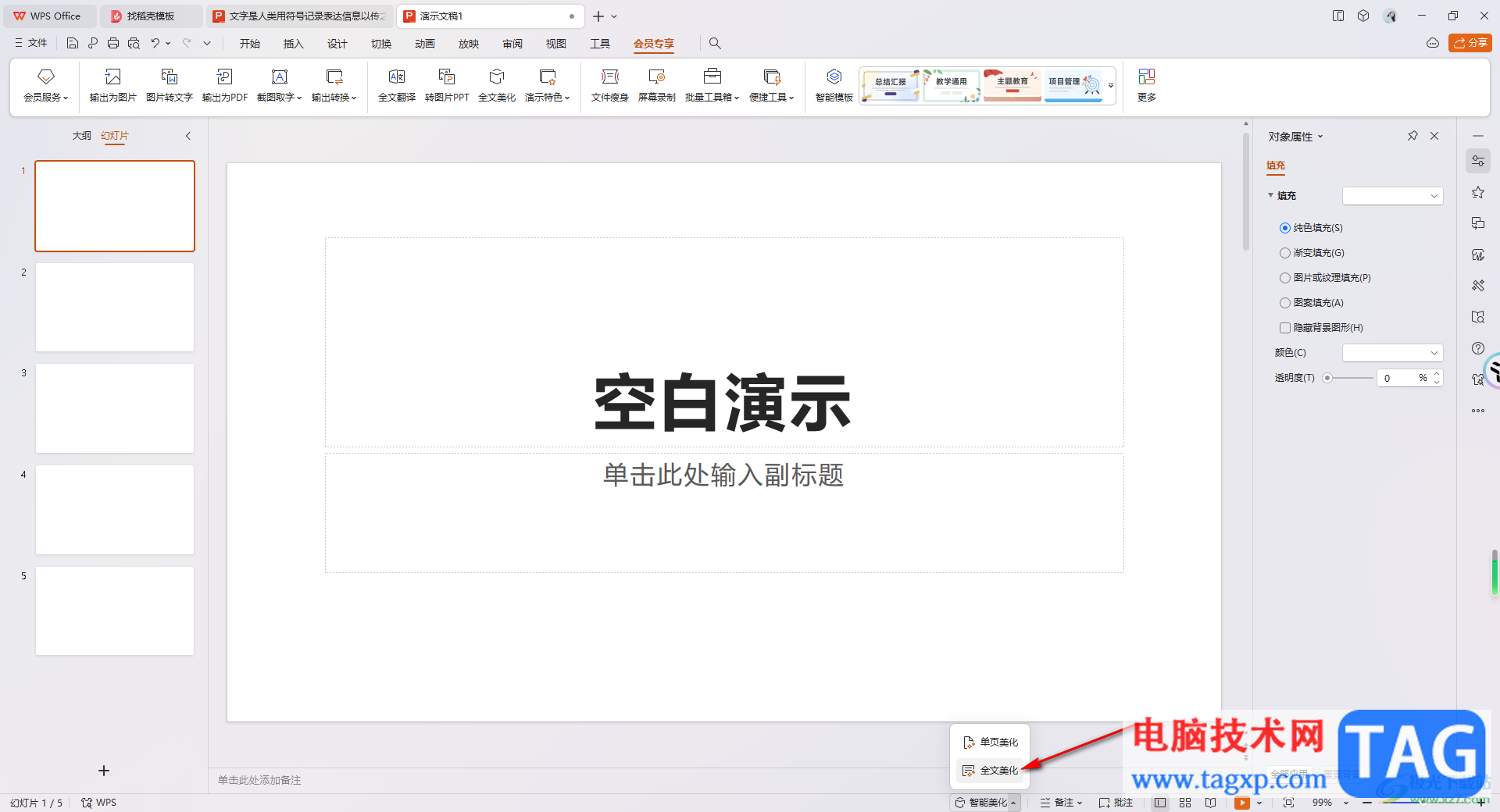The image size is (1500, 812).
Task: Open the 视图 ribbon tab
Action: (x=555, y=44)
